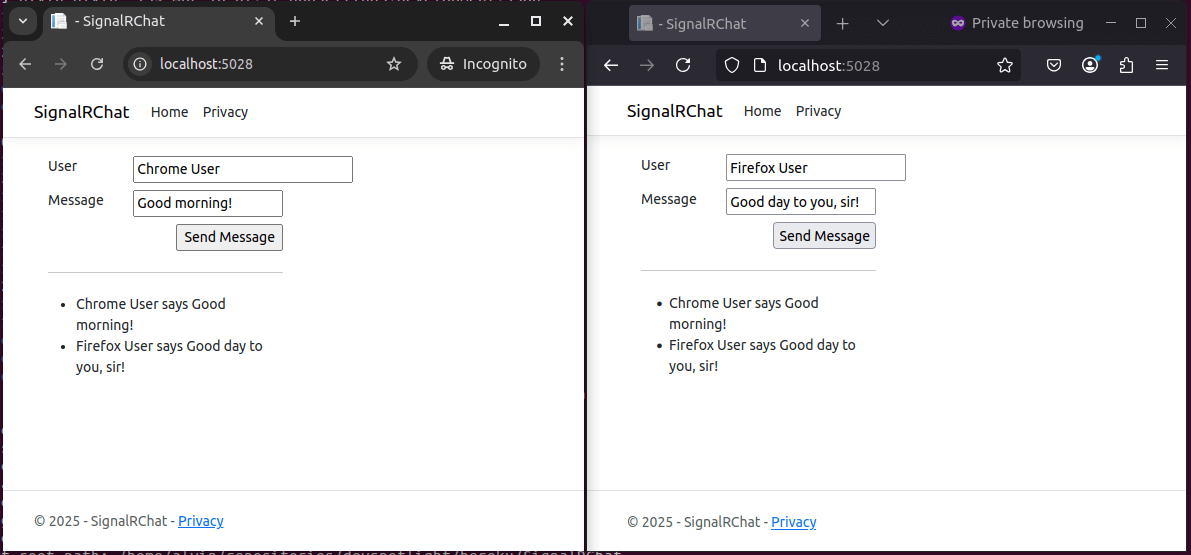Click Firefox's back arrow button
This screenshot has width=1191, height=555.
pyautogui.click(x=611, y=66)
